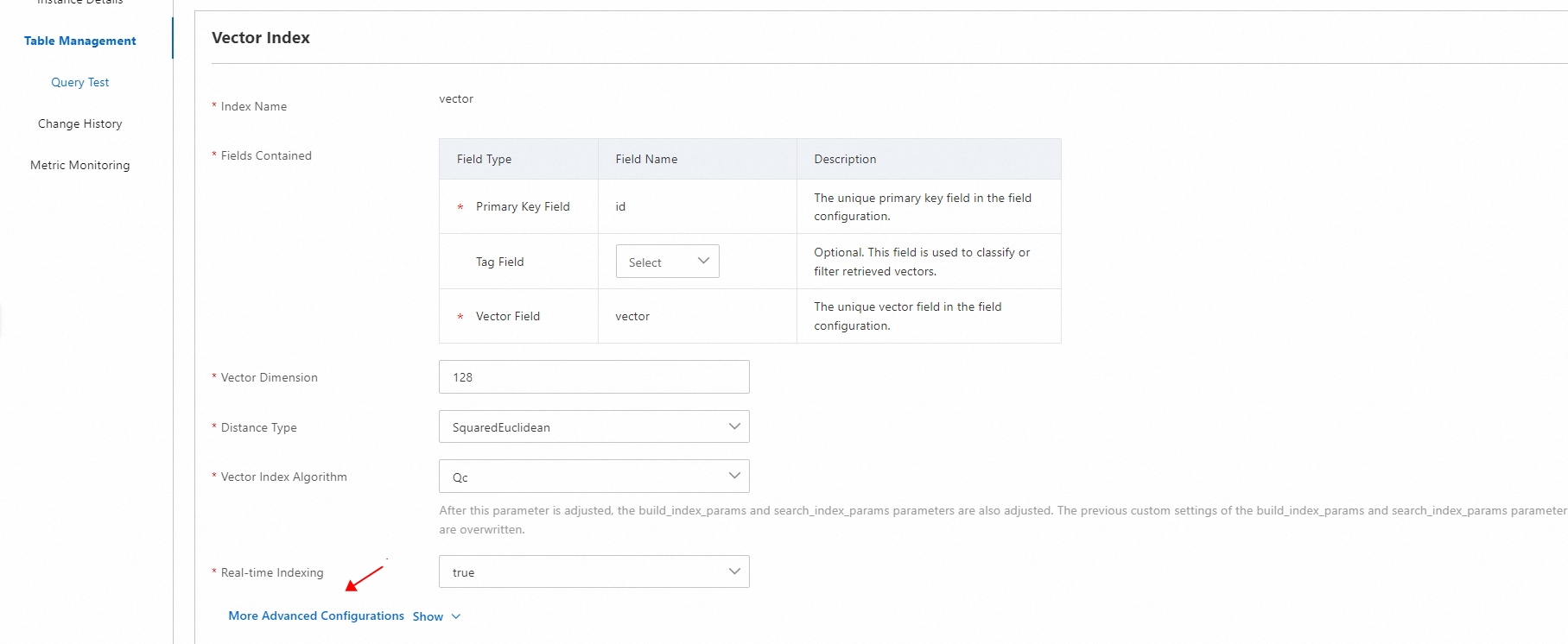
Task: Click the Tag Field description text
Action: coord(922,262)
